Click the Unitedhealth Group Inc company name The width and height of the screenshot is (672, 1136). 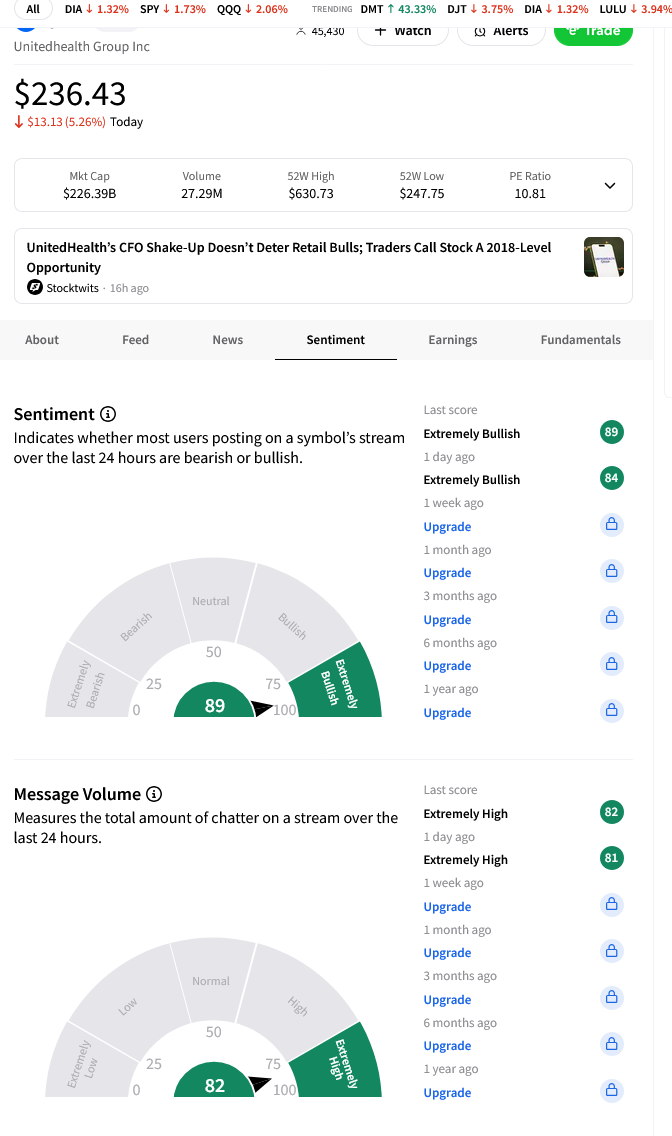82,46
